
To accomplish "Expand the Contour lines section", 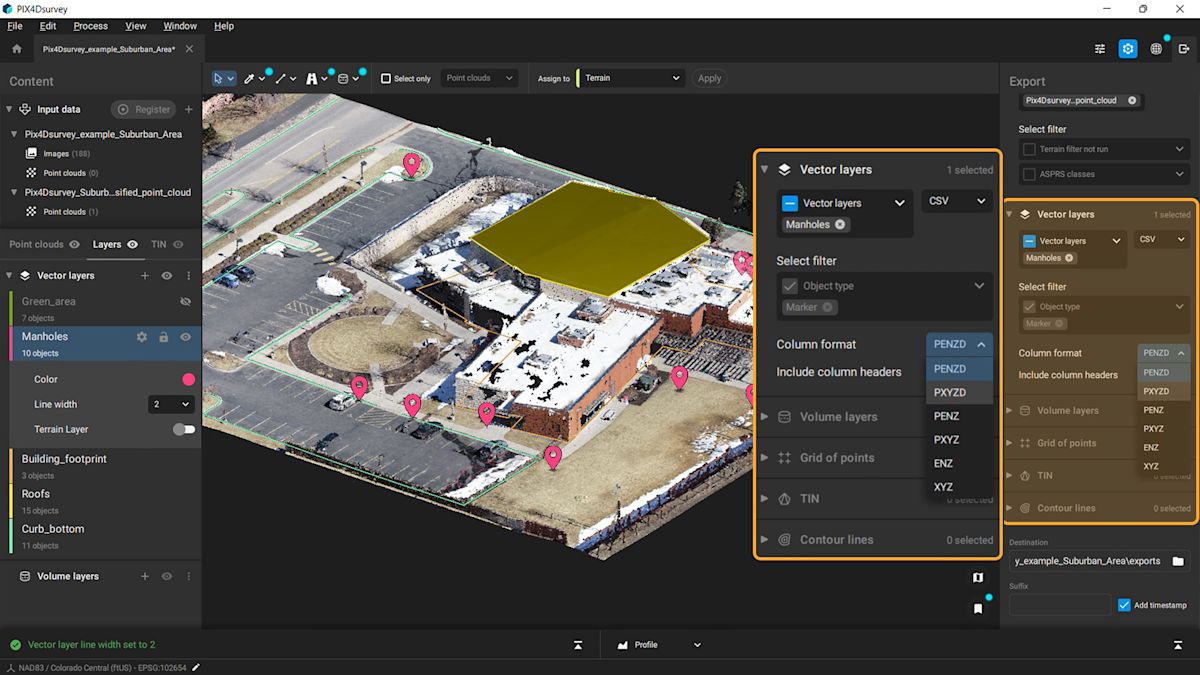I will (765, 539).
